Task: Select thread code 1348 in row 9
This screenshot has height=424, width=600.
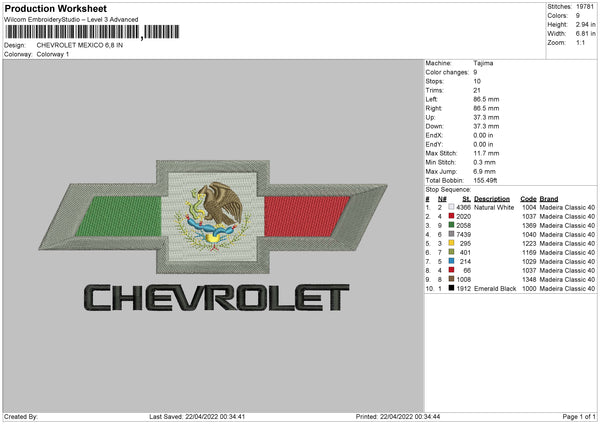Action: 529,279
